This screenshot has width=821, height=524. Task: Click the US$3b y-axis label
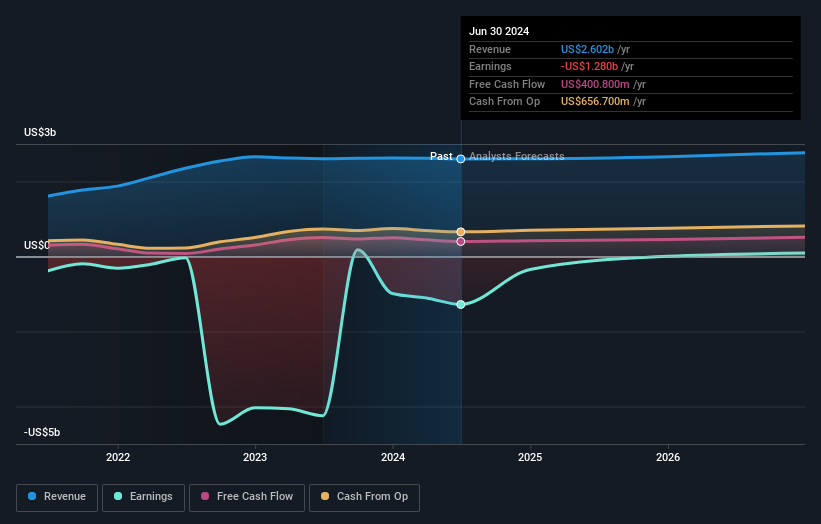point(40,132)
